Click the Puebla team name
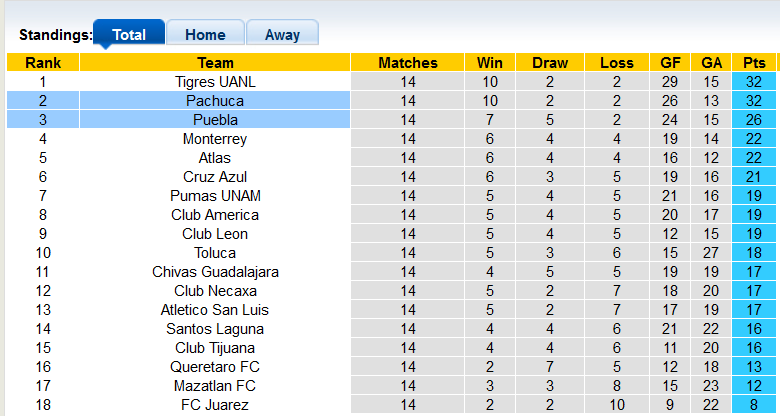 [215, 120]
